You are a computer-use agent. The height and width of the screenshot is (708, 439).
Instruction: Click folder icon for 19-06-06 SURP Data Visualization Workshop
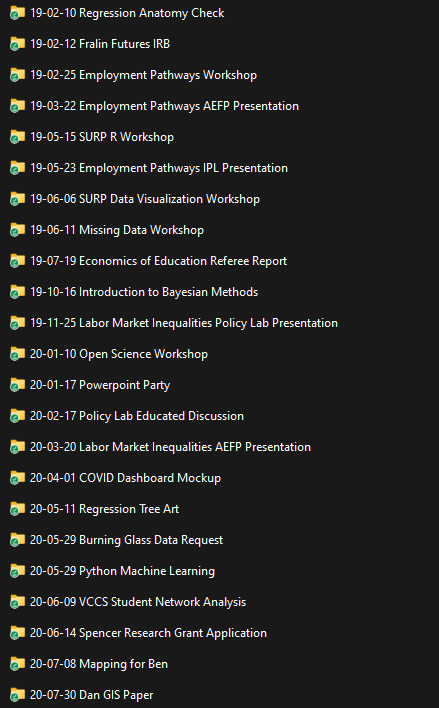click(x=17, y=199)
